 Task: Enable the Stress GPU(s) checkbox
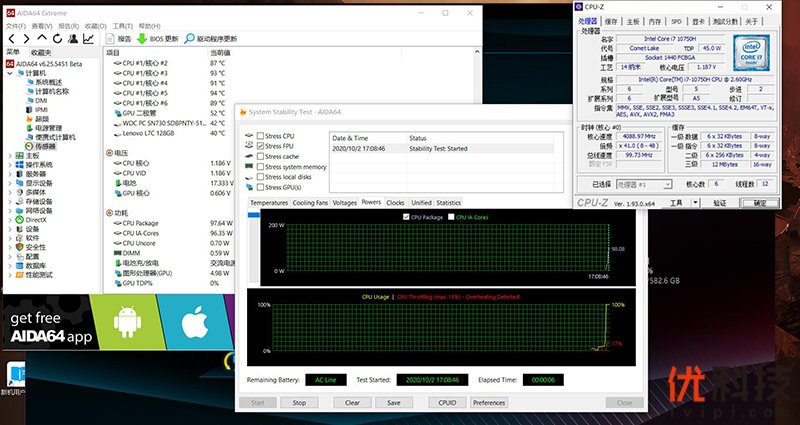[x=261, y=187]
